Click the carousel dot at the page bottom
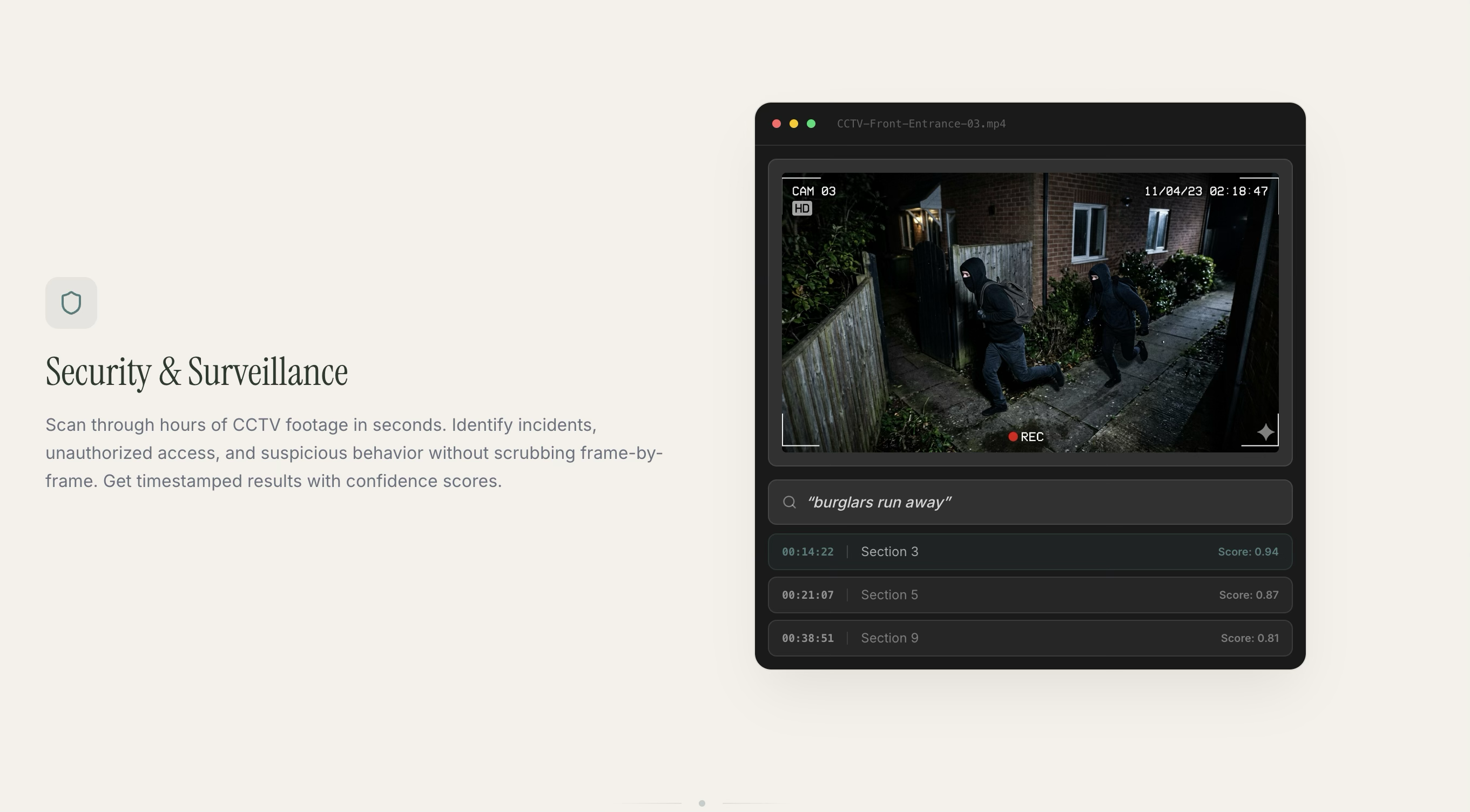Screen dimensions: 1470x812 (x=703, y=803)
